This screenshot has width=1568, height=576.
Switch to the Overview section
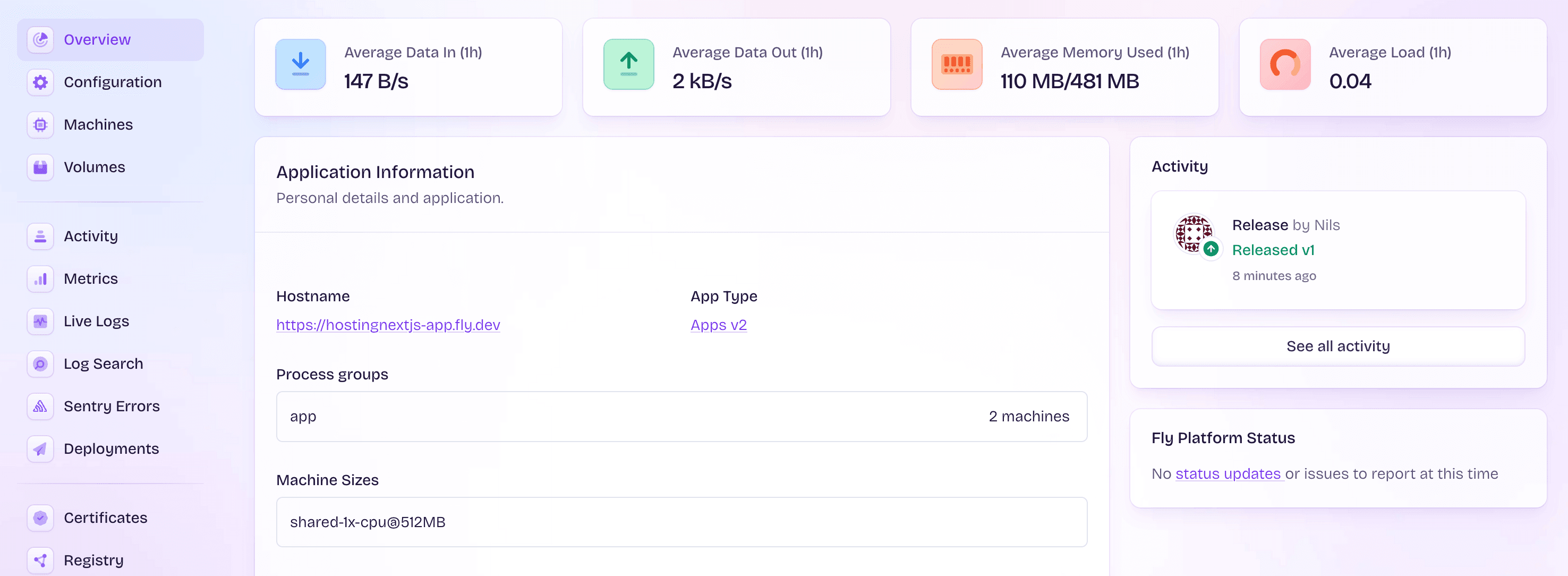point(97,39)
